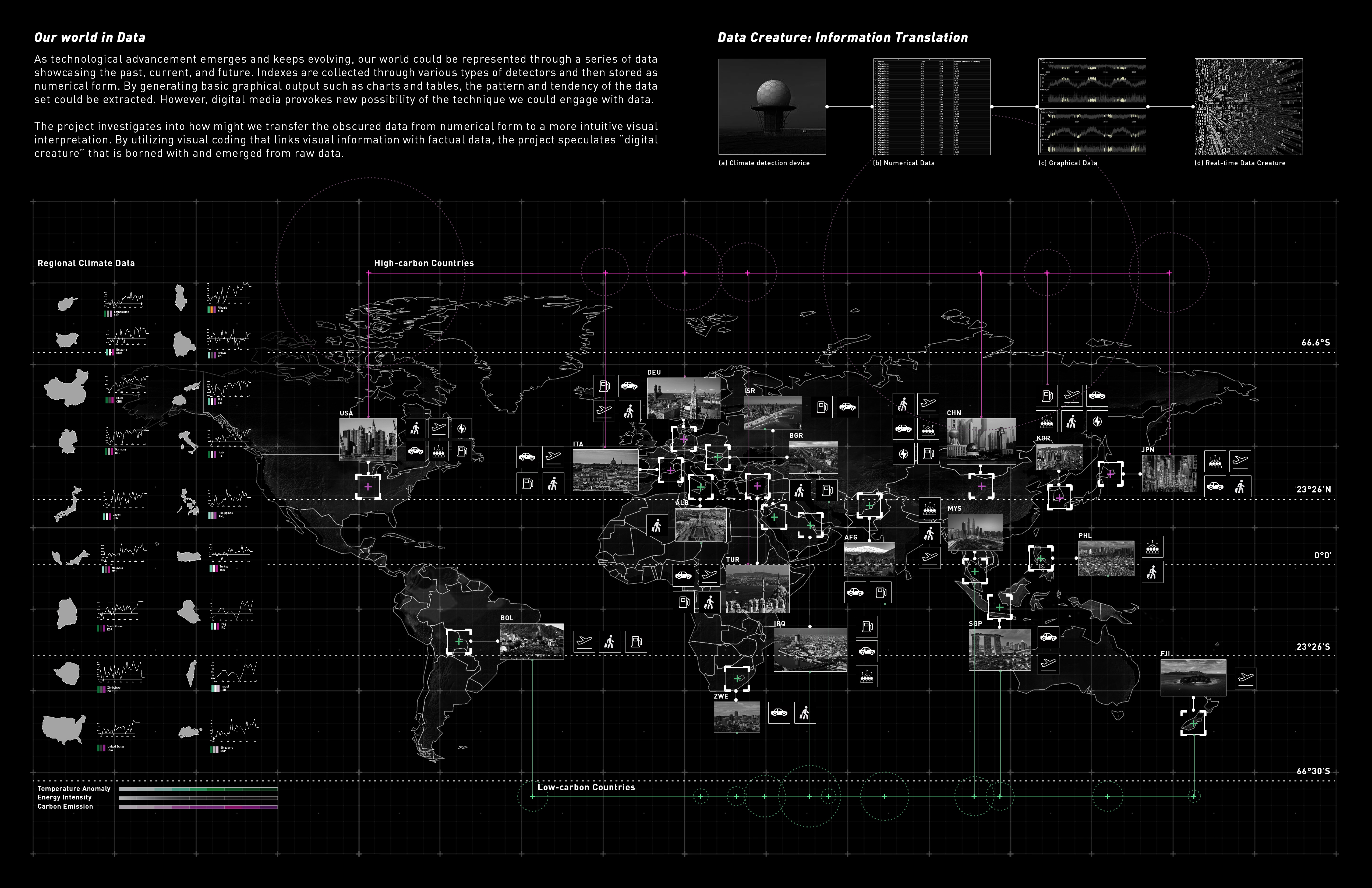
Task: Click the traveler icon next to Albania photo
Action: pos(657,525)
